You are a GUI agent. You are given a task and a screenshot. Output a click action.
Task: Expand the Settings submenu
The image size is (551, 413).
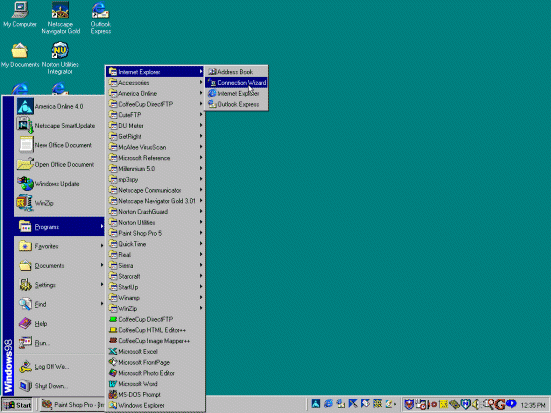point(59,285)
